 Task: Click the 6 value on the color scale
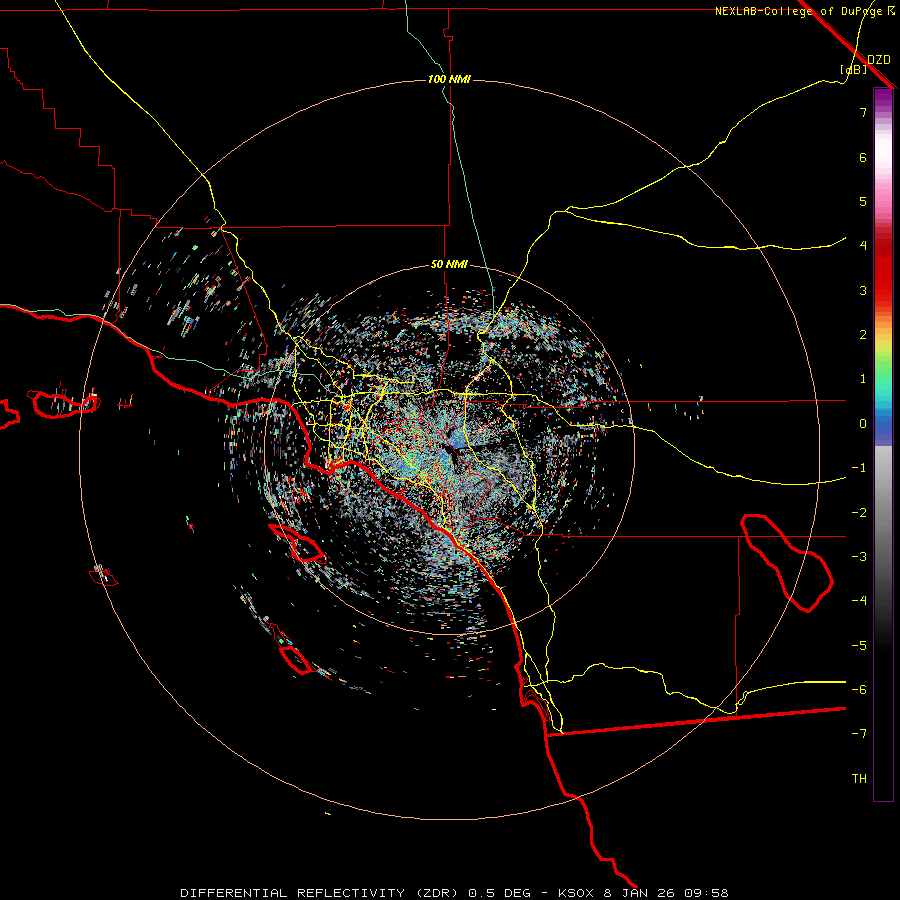click(863, 157)
